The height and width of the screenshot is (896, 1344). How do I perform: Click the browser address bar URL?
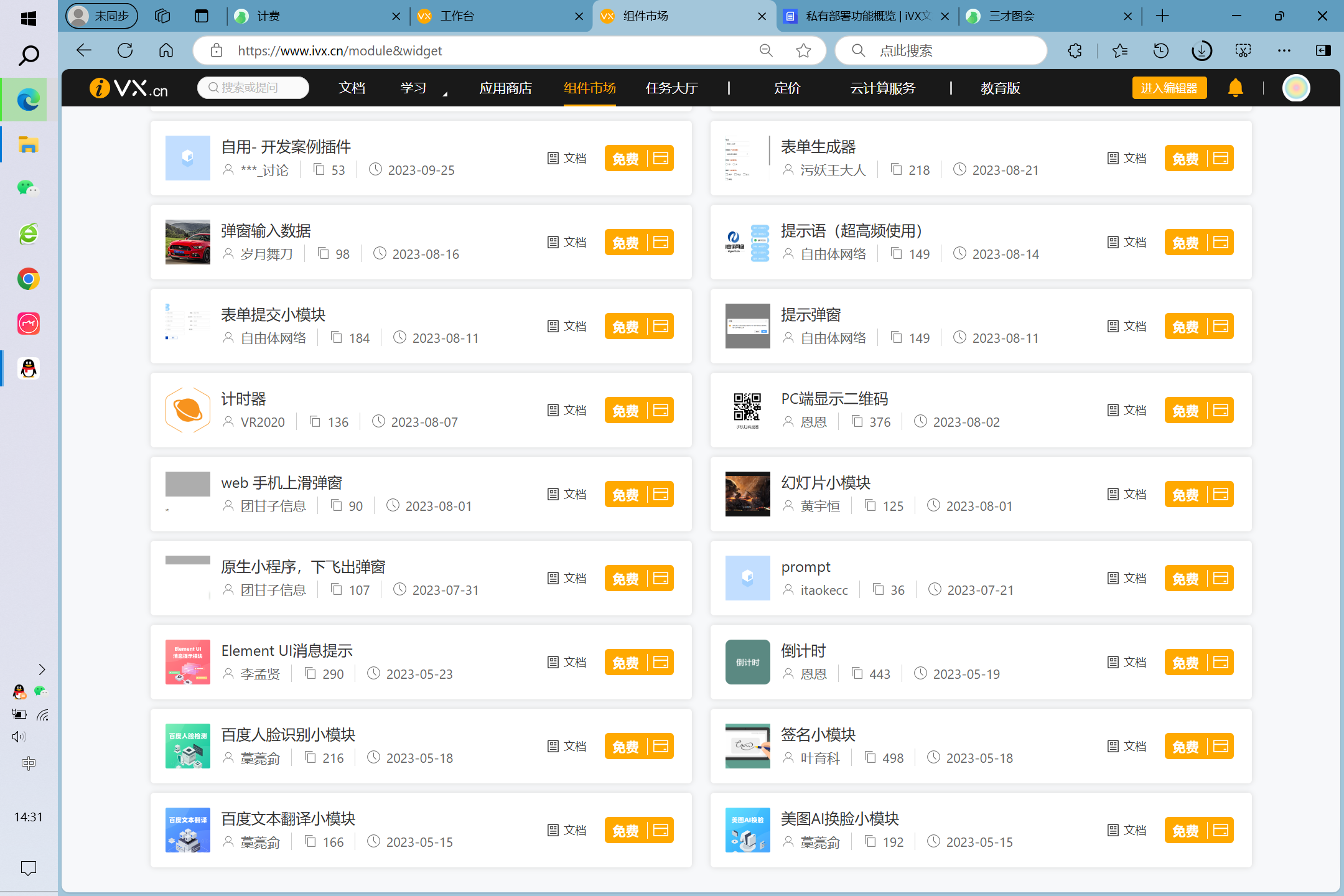pos(340,50)
